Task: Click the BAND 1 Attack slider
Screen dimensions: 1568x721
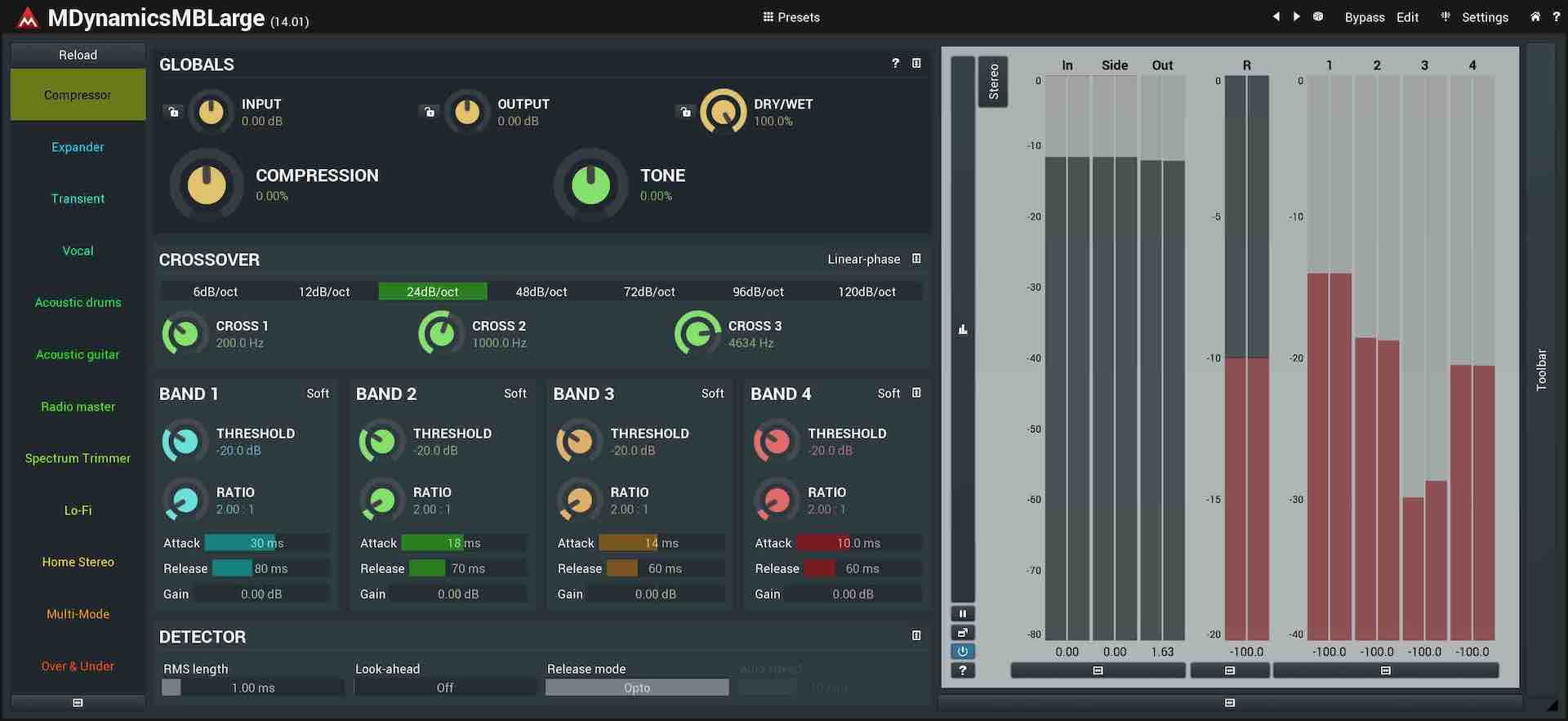Action: [x=266, y=543]
